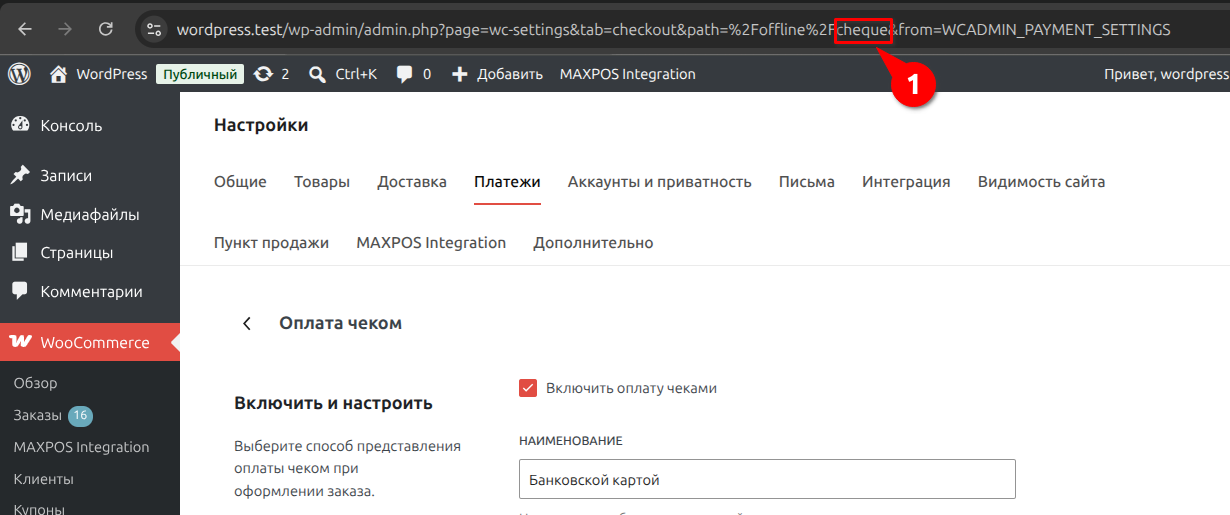
Task: Click the Наименование field with Банковской картой
Action: 767,479
